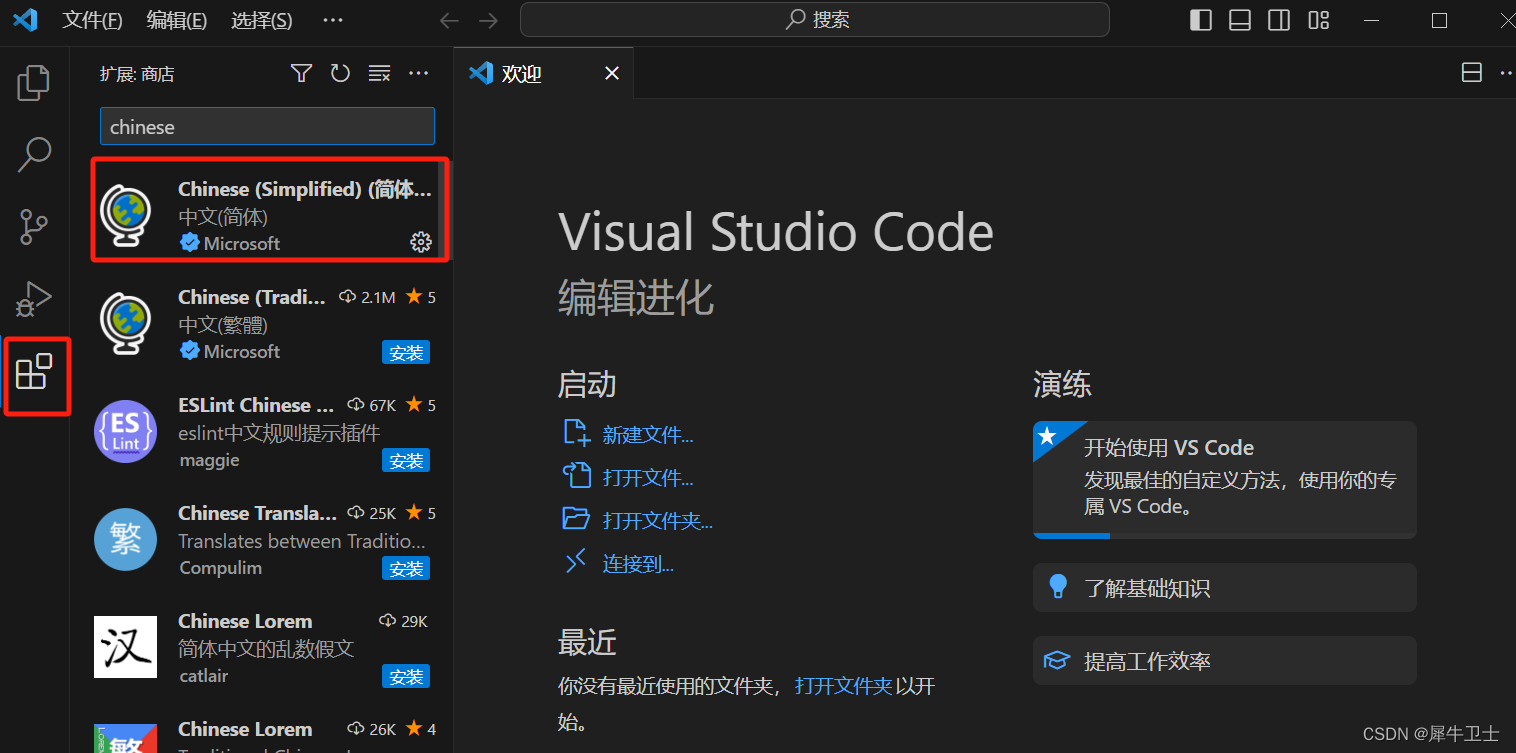This screenshot has width=1516, height=753.
Task: Click the 开始使用 VS Code progress bar
Action: point(1225,535)
